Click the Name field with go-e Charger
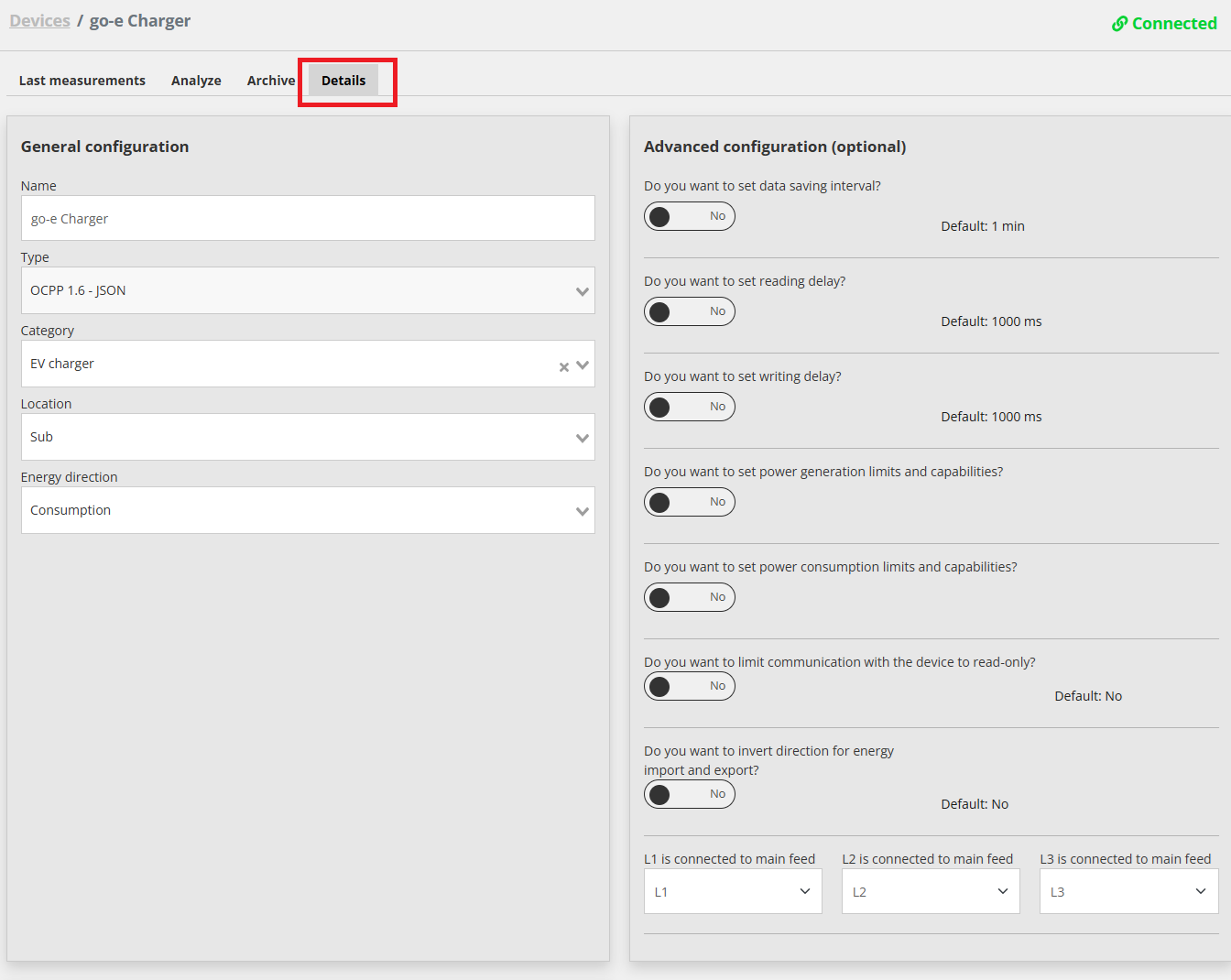Viewport: 1231px width, 980px height. click(308, 218)
